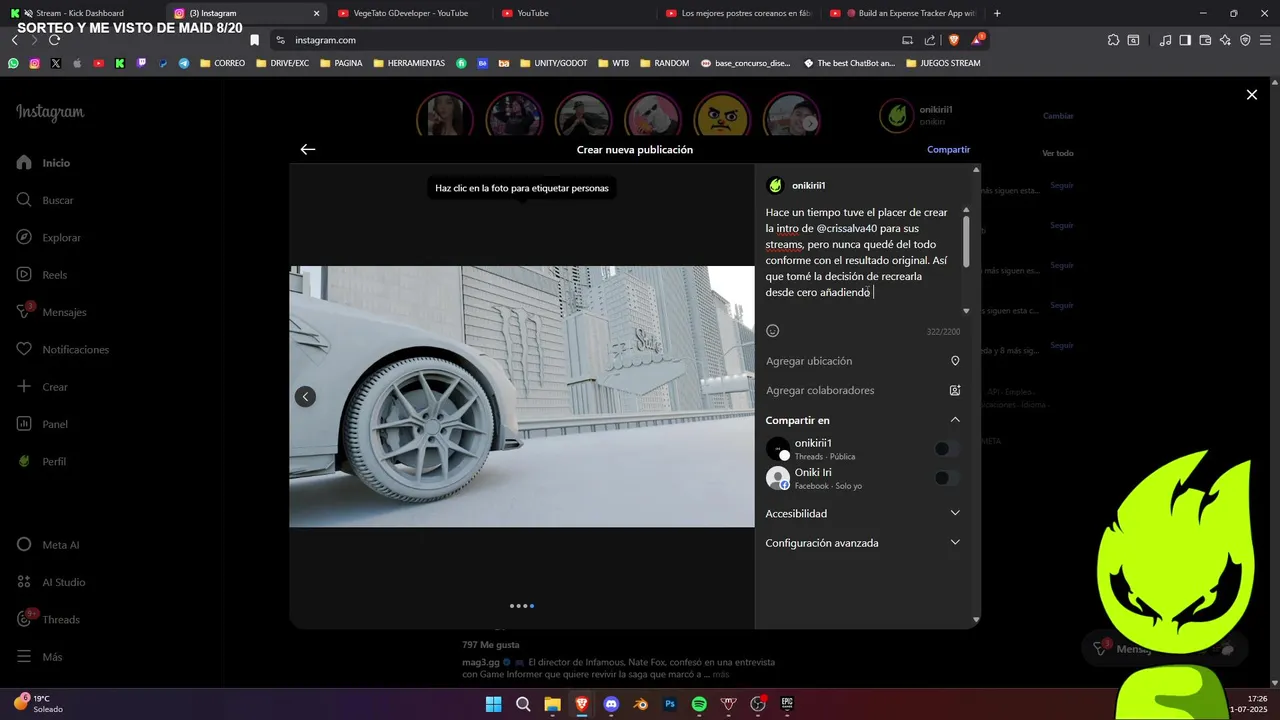Click the Instagram logo in the sidebar

(50, 112)
